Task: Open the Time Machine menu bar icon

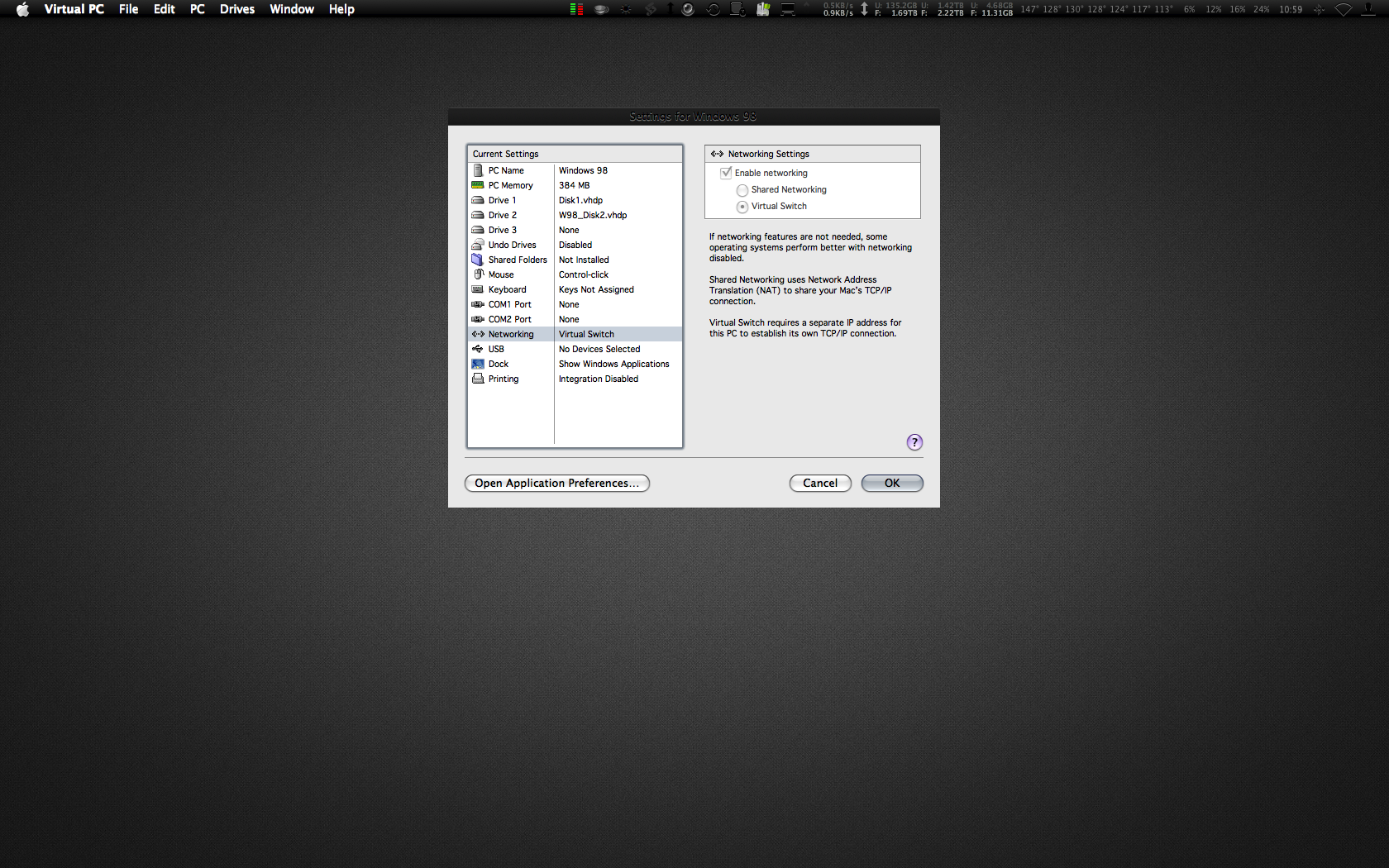Action: [714, 9]
